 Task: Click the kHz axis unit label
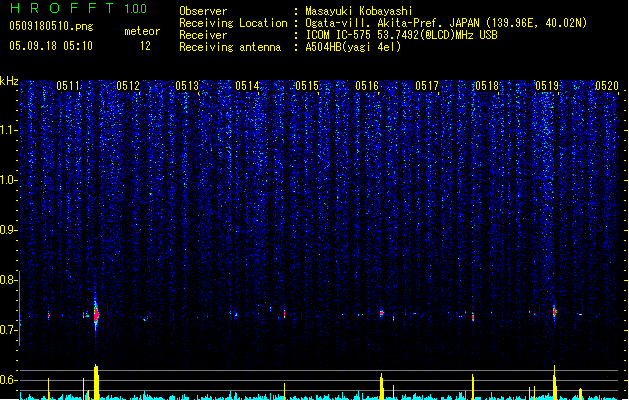(9, 81)
